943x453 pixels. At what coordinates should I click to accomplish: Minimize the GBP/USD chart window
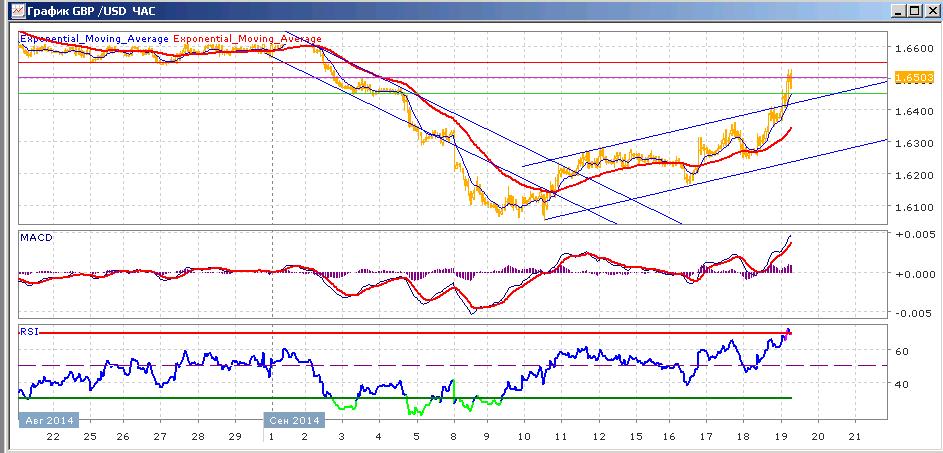(898, 11)
